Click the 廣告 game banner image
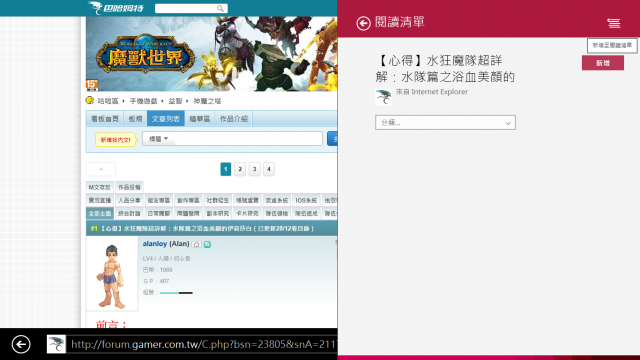Screen dimensions: 640x360 [211, 53]
